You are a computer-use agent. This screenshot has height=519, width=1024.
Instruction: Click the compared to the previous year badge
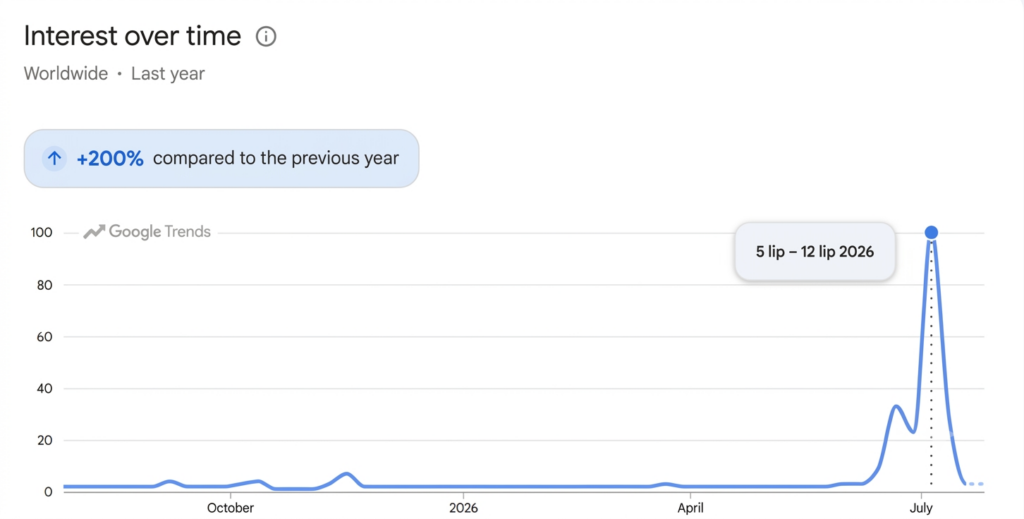pos(221,159)
